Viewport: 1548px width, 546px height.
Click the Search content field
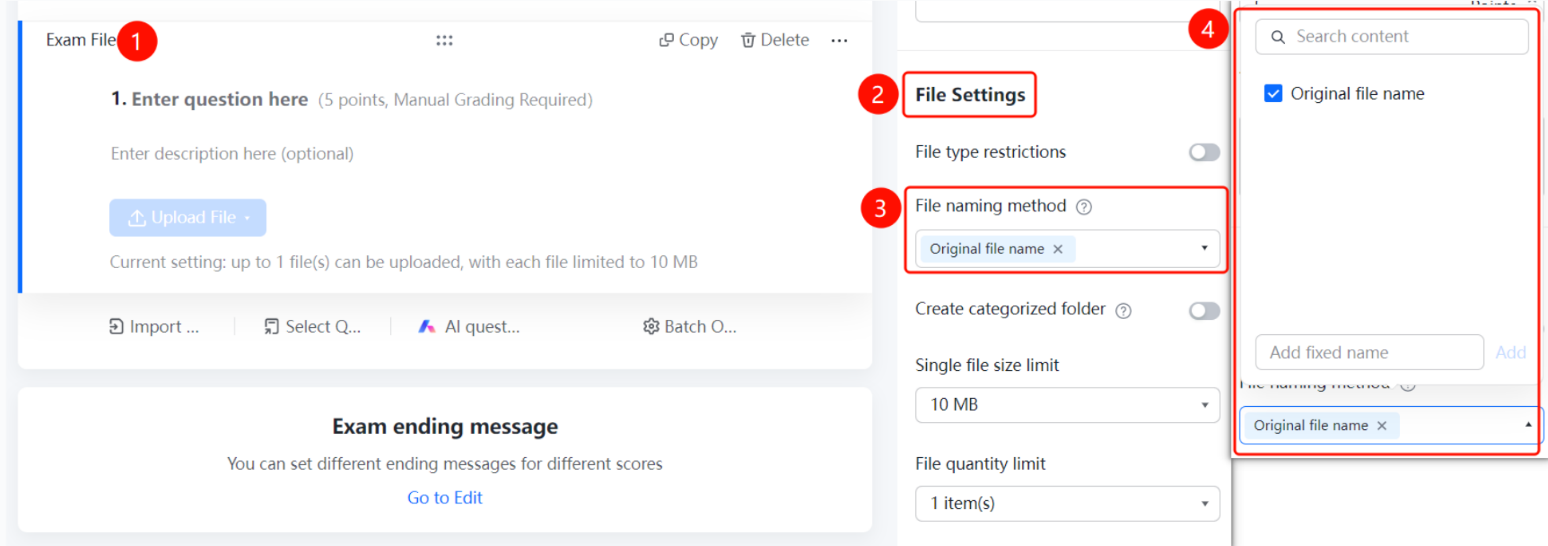coord(1392,36)
